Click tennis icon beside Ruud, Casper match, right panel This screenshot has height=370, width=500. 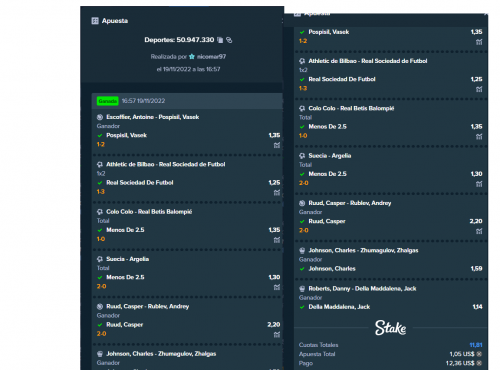[x=302, y=203]
